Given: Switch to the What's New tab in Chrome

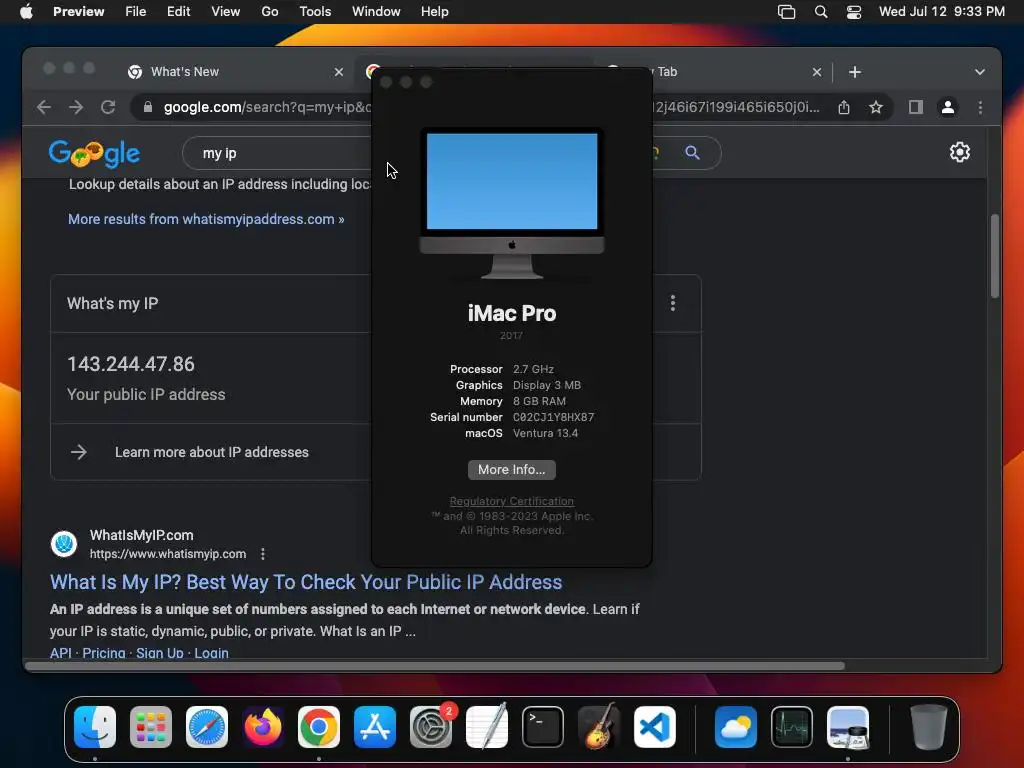Looking at the screenshot, I should [185, 72].
